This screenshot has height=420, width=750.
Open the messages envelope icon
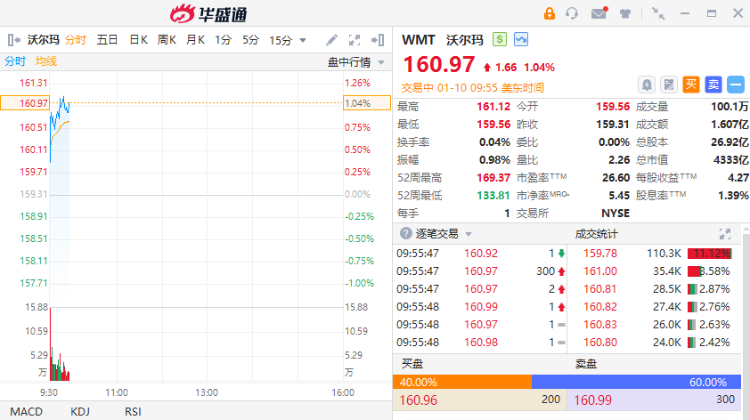click(x=599, y=13)
